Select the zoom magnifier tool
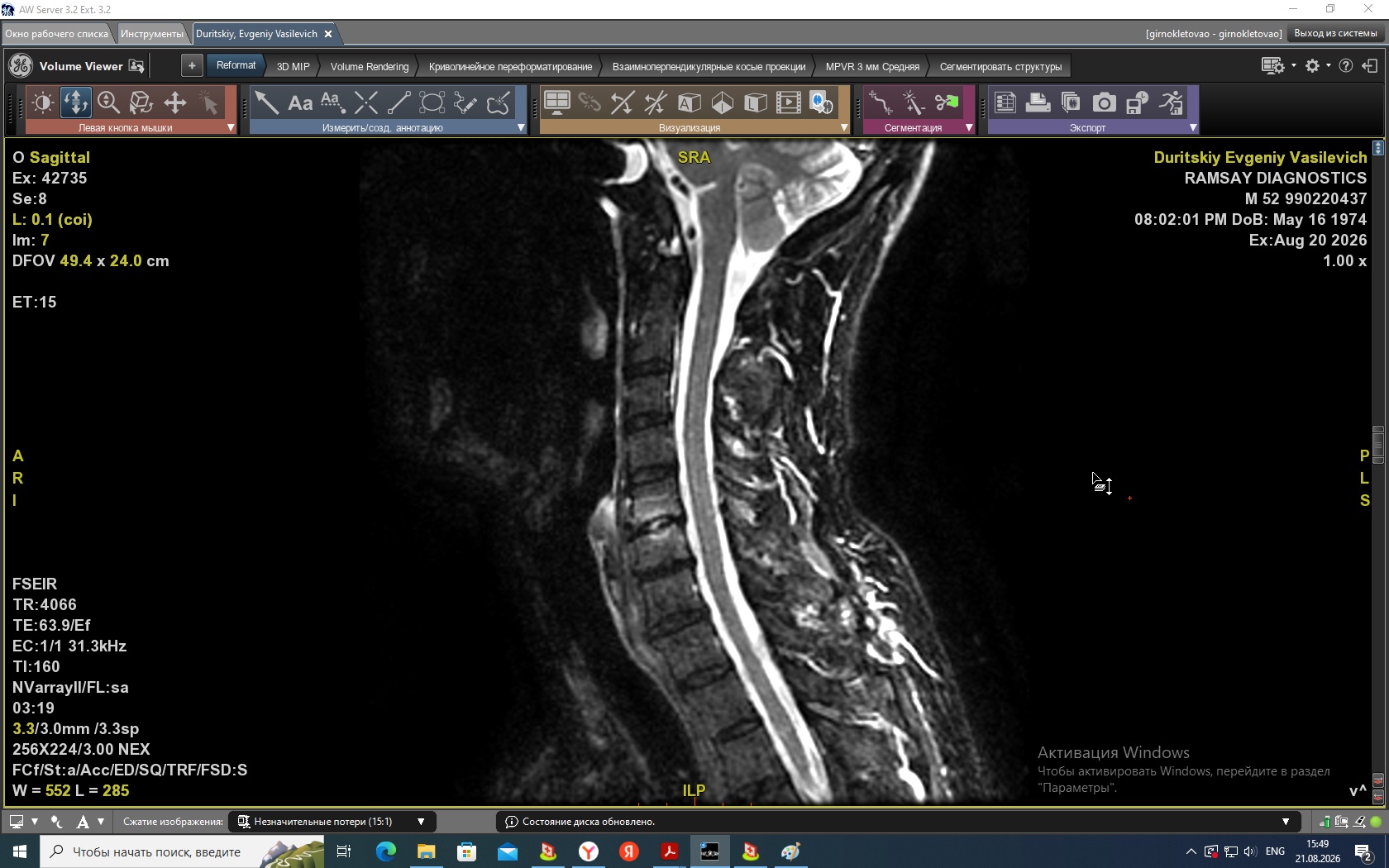Viewport: 1389px width, 868px height. pos(109,103)
